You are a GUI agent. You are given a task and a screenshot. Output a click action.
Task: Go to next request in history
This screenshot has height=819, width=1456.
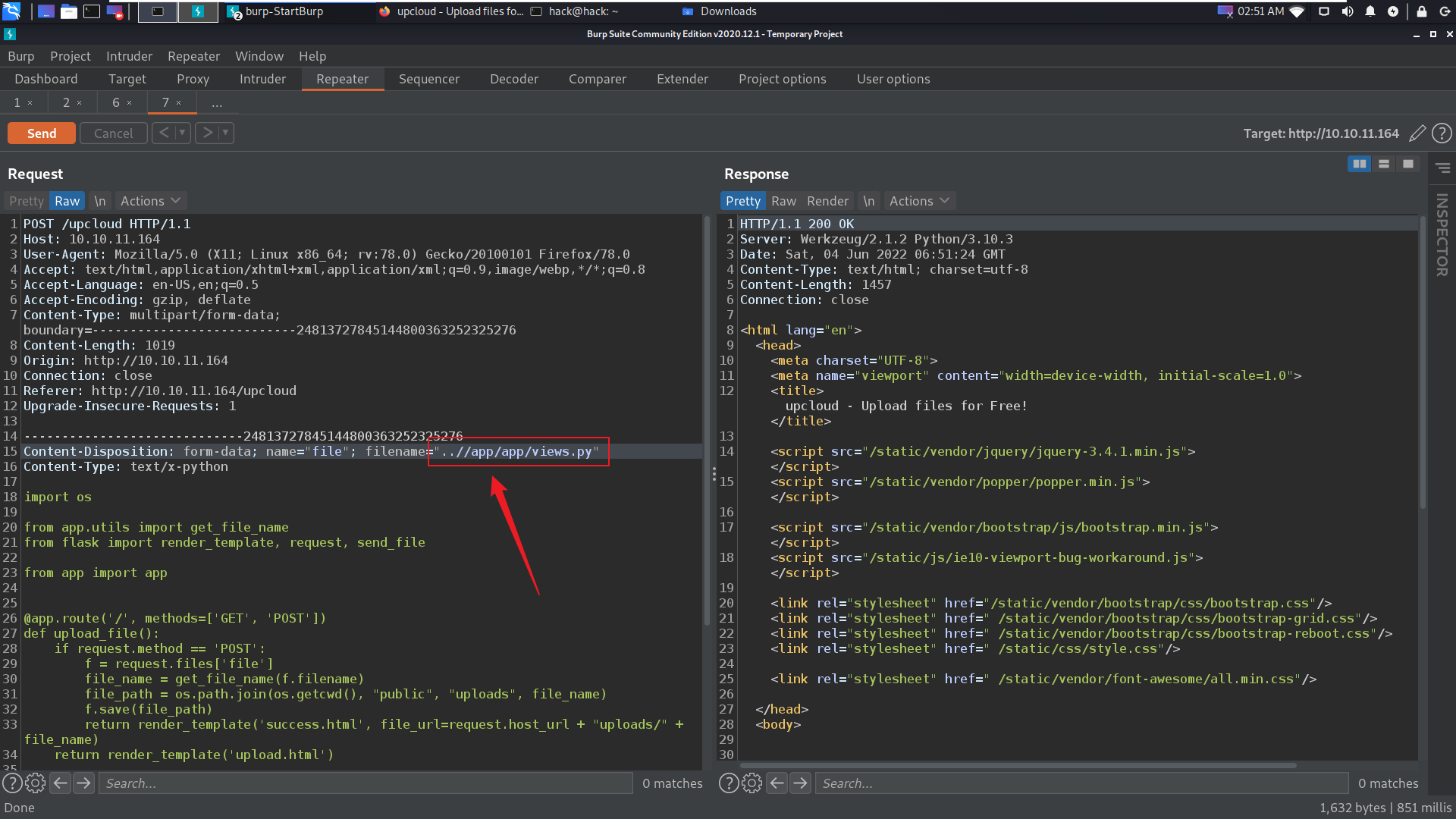[207, 133]
